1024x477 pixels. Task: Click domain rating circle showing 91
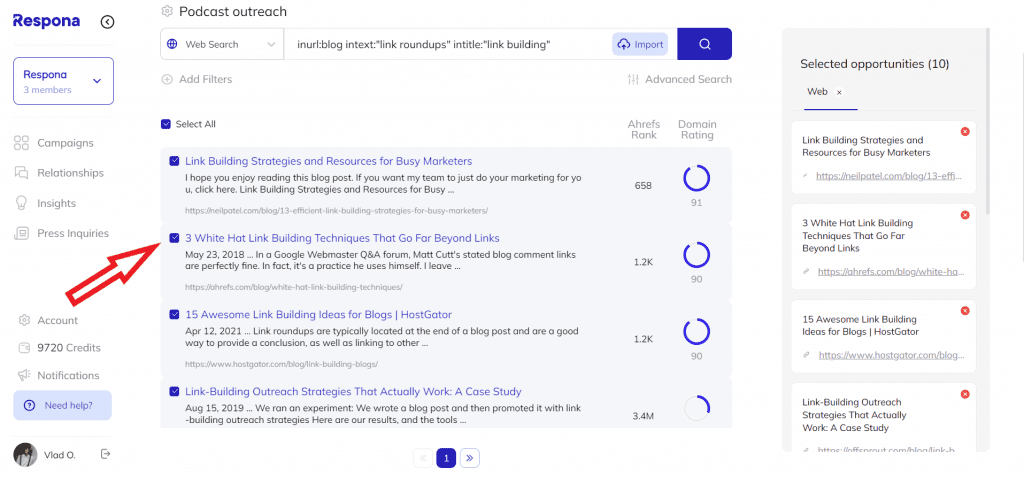click(696, 178)
